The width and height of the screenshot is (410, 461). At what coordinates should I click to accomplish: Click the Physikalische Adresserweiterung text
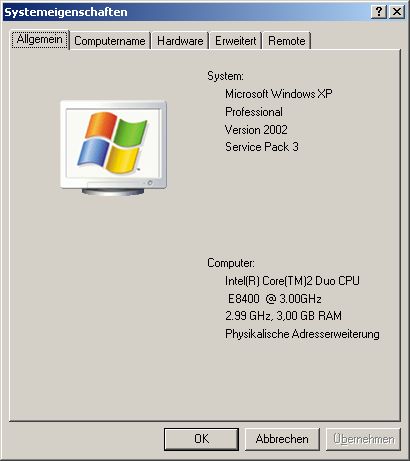tap(302, 334)
